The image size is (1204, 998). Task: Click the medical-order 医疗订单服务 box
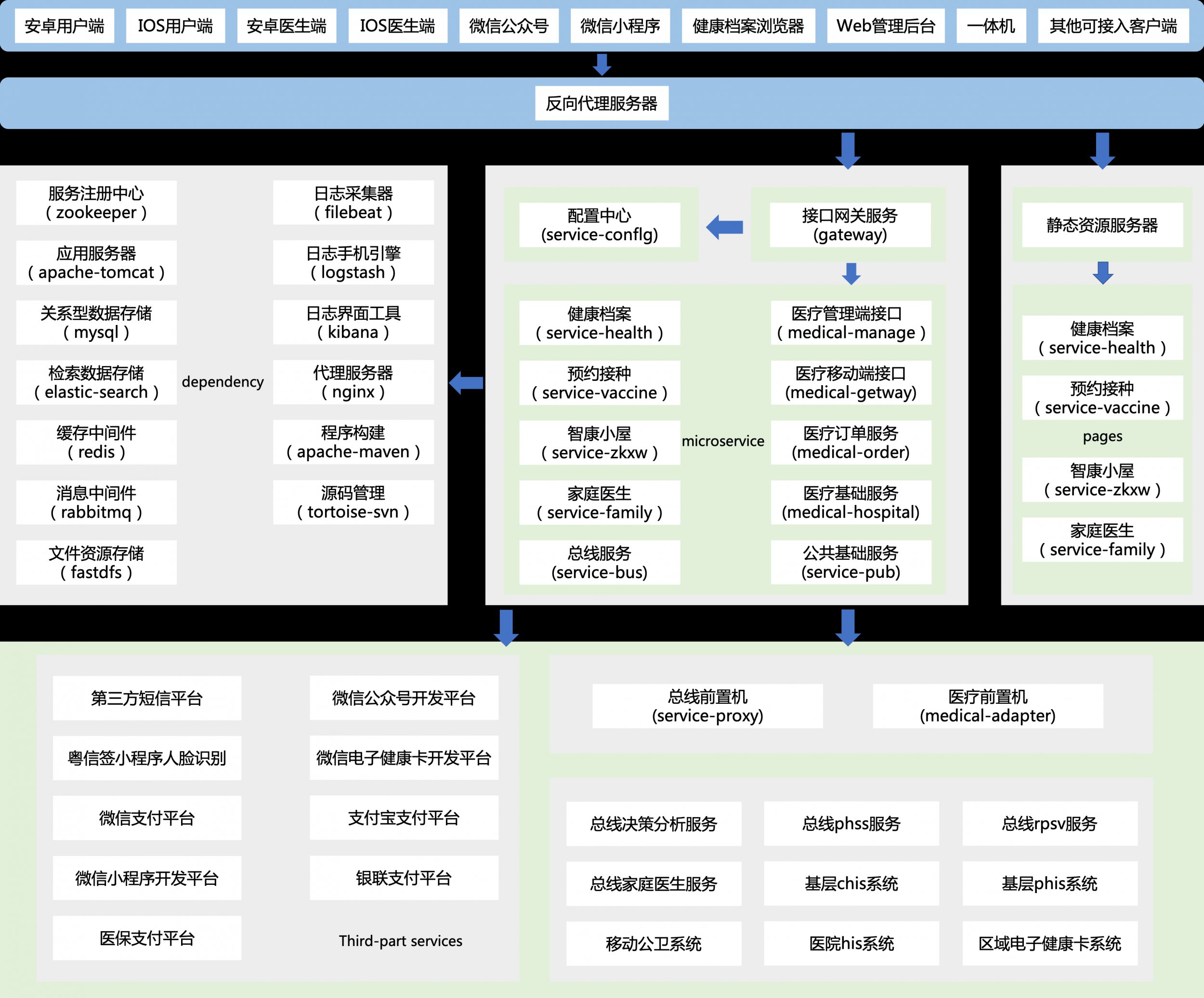pyautogui.click(x=850, y=442)
